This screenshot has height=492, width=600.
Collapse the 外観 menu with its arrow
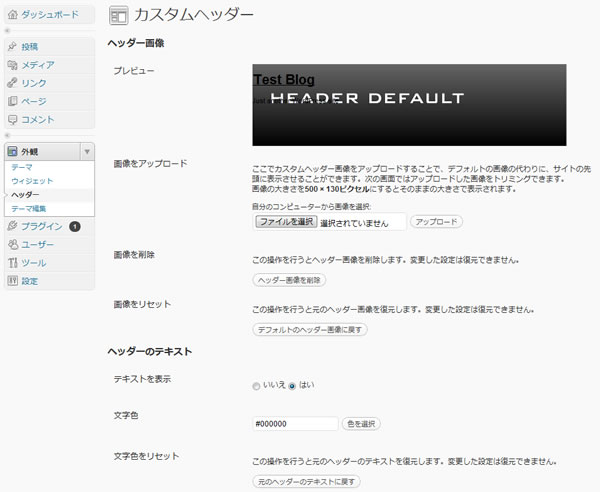coord(87,152)
